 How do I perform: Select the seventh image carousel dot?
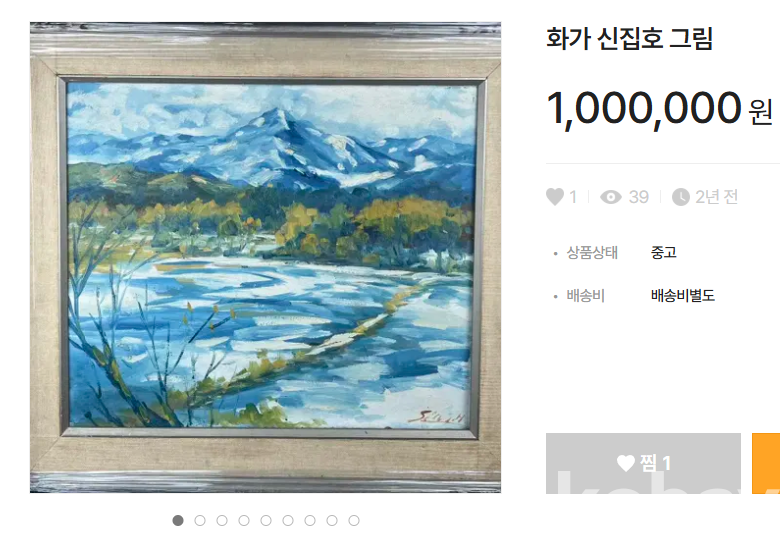(310, 520)
